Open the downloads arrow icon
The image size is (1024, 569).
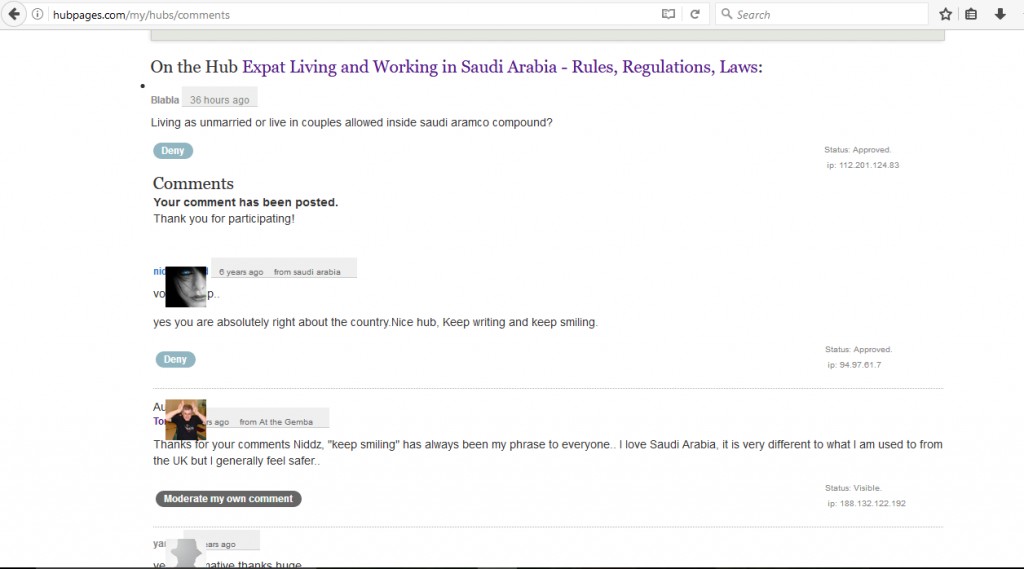[x=1000, y=14]
